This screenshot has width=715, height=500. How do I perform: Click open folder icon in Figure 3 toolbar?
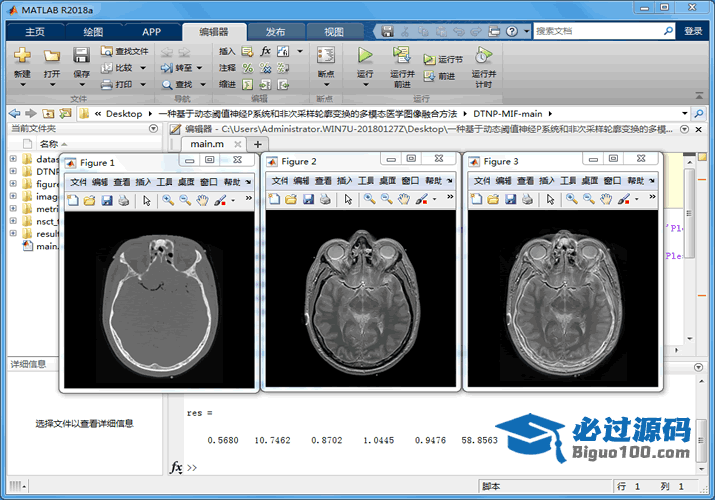coord(493,199)
